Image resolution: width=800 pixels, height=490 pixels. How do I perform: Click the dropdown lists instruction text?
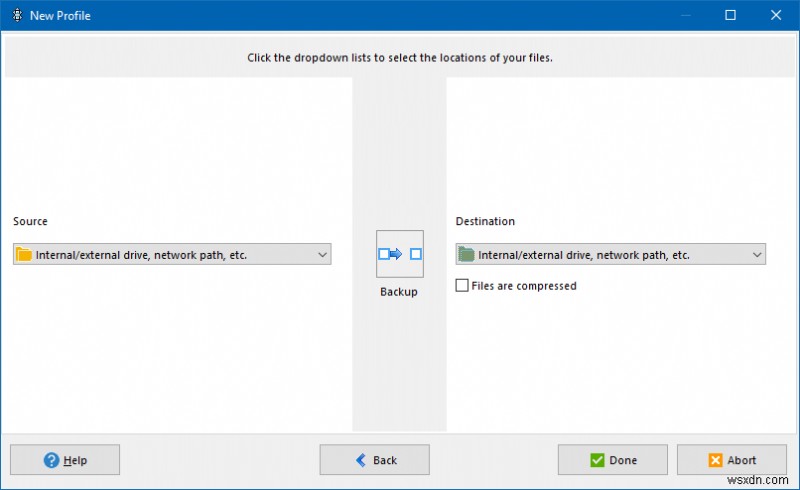[400, 58]
